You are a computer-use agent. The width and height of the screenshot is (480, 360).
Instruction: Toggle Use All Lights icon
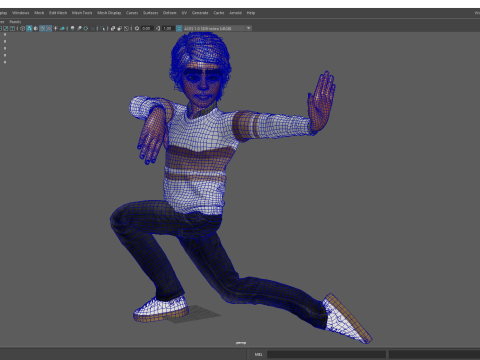(55, 28)
